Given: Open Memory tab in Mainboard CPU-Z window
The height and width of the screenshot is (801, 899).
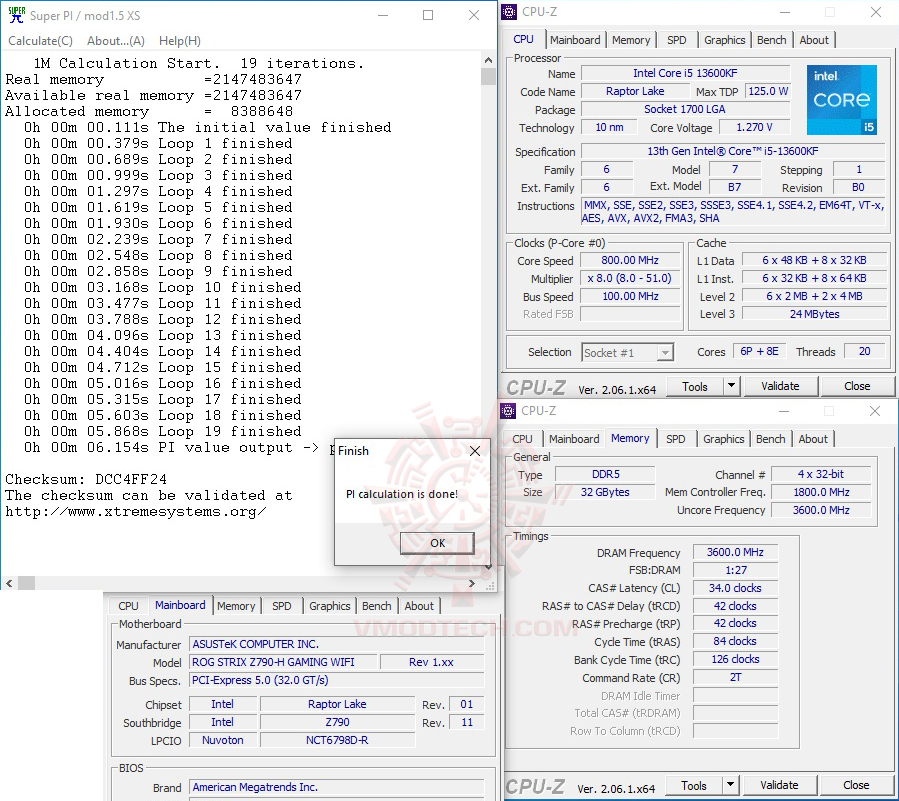Looking at the screenshot, I should 236,605.
